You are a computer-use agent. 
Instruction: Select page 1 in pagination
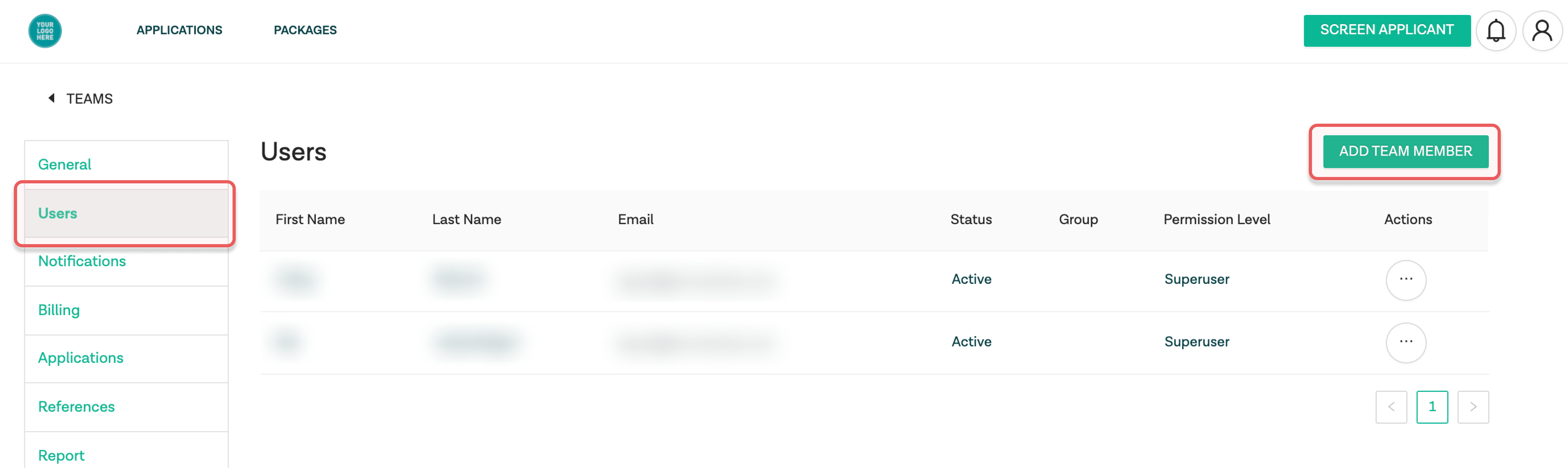tap(1432, 406)
